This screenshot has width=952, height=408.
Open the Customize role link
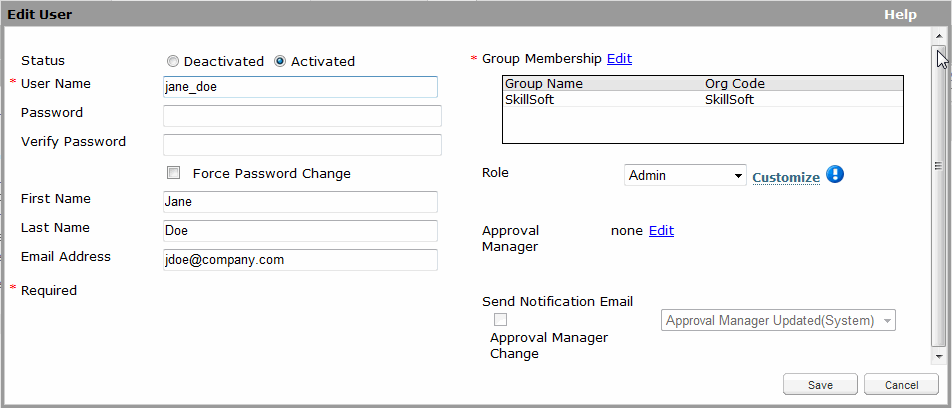786,177
